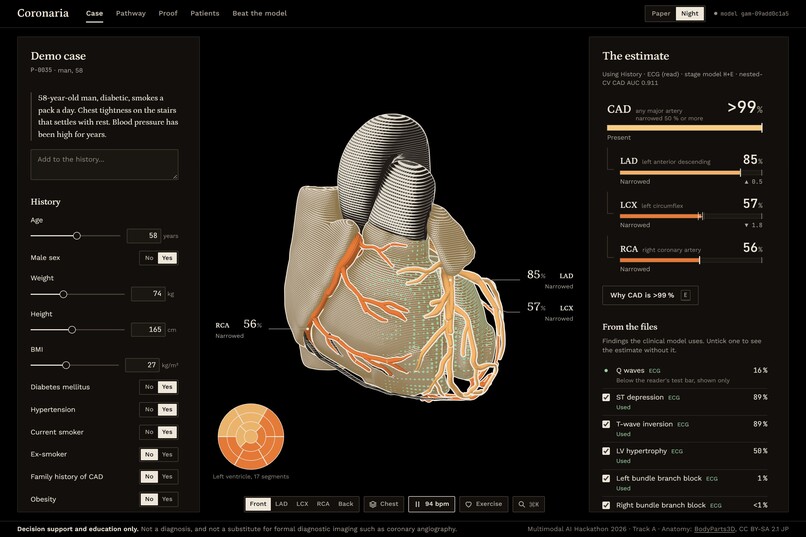806x537 pixels.
Task: Click the left ventricle 17-segment bullseye chart
Action: 251,436
